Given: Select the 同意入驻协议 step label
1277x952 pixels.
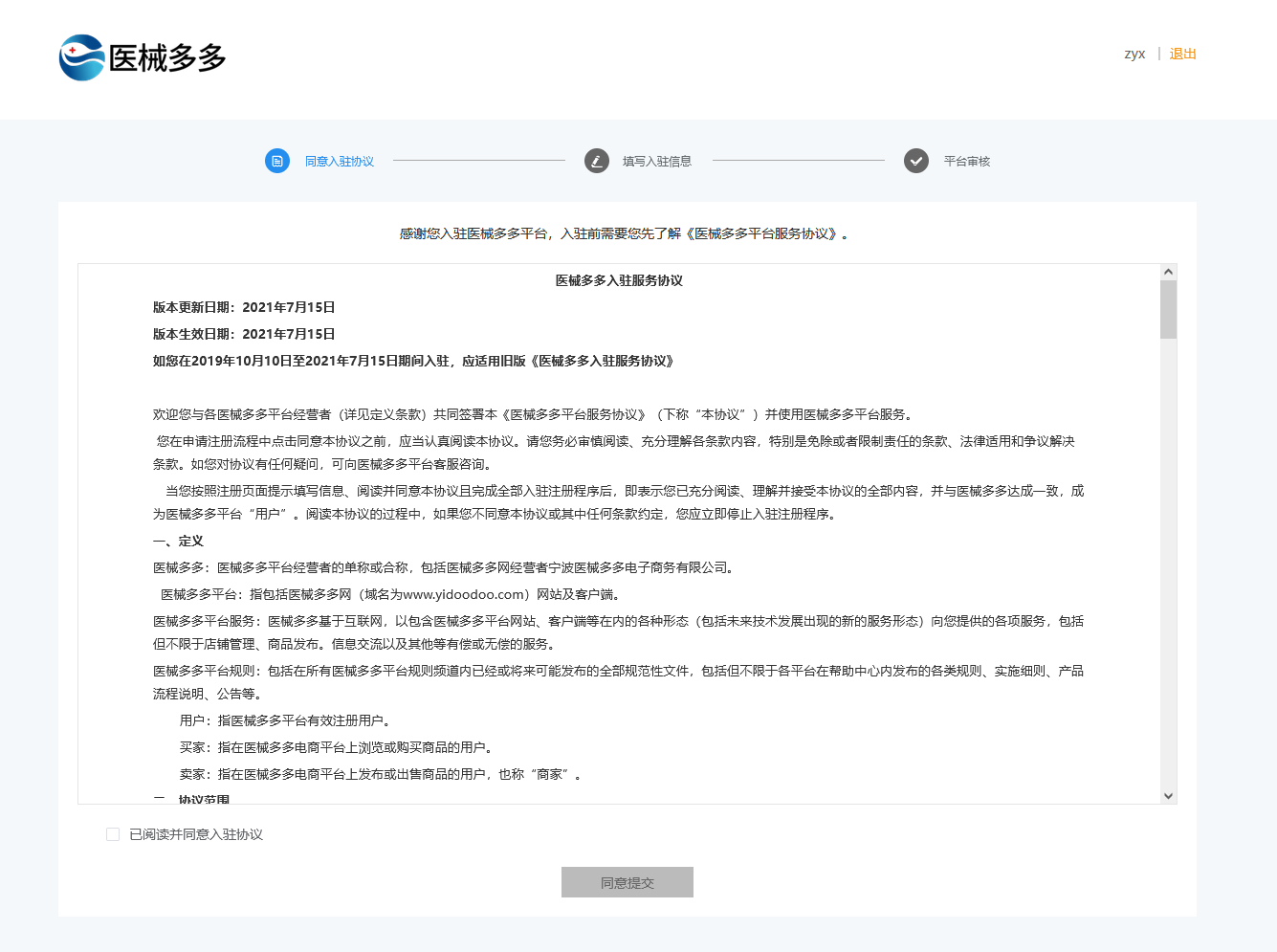Looking at the screenshot, I should tap(340, 162).
